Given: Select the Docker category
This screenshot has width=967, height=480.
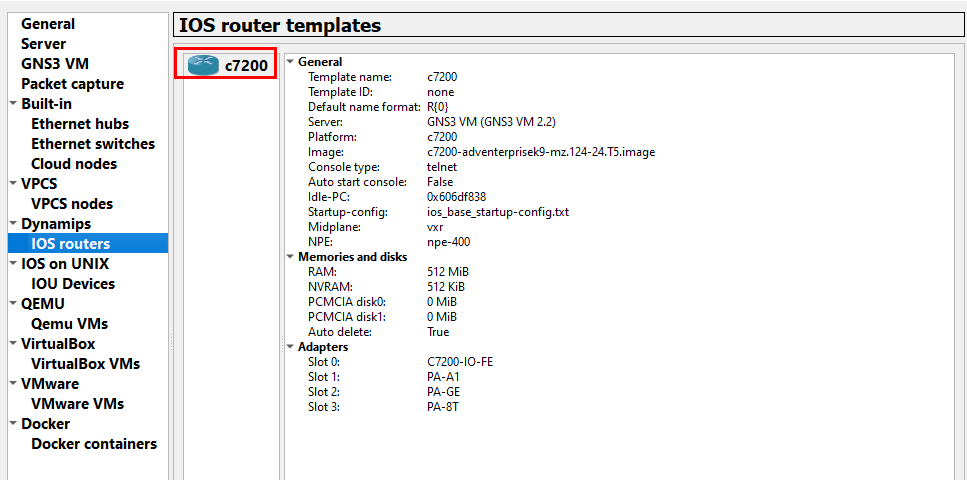Looking at the screenshot, I should [x=45, y=424].
